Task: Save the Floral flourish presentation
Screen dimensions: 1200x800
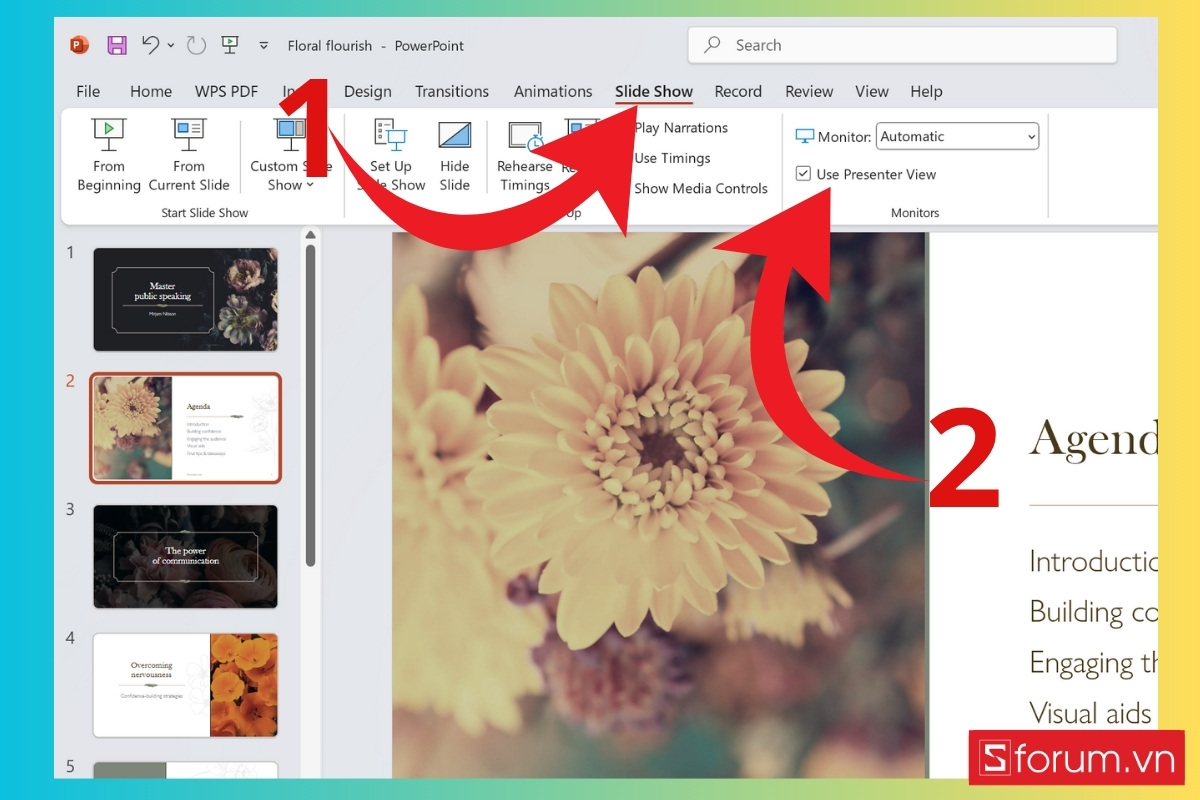Action: coord(116,45)
